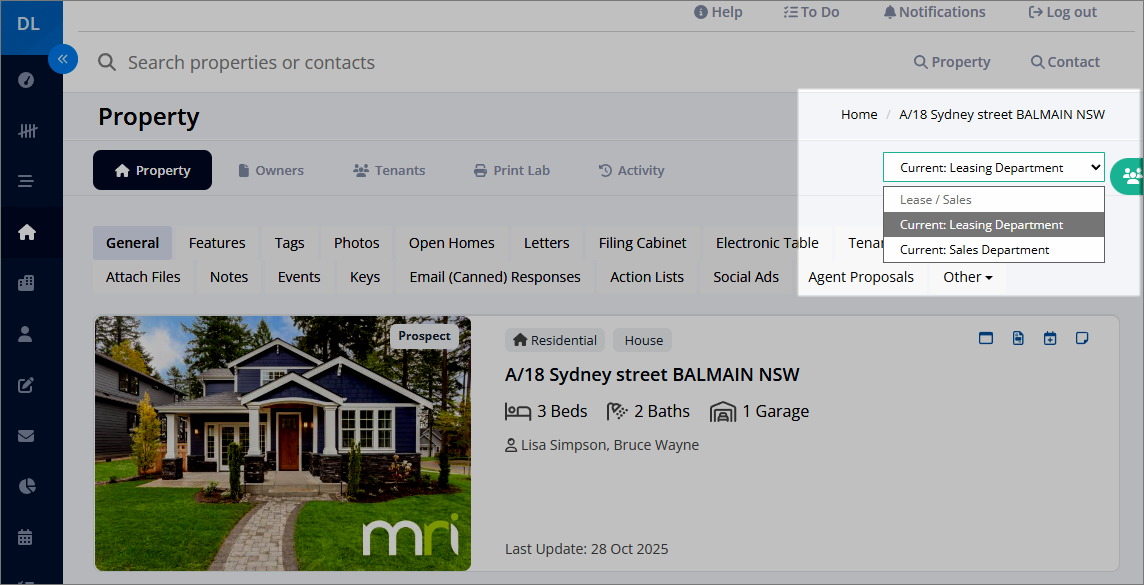Image resolution: width=1144 pixels, height=585 pixels.
Task: Open the calendar icon in sidebar
Action: [26, 538]
